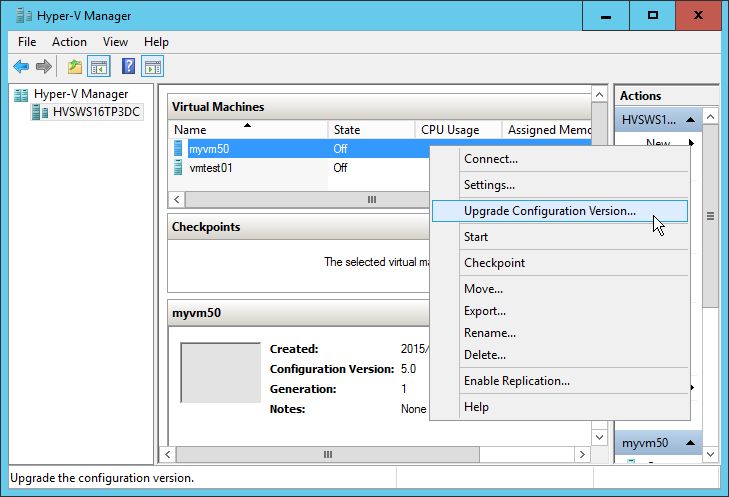Choose Delete... from the context menu

(x=560, y=355)
